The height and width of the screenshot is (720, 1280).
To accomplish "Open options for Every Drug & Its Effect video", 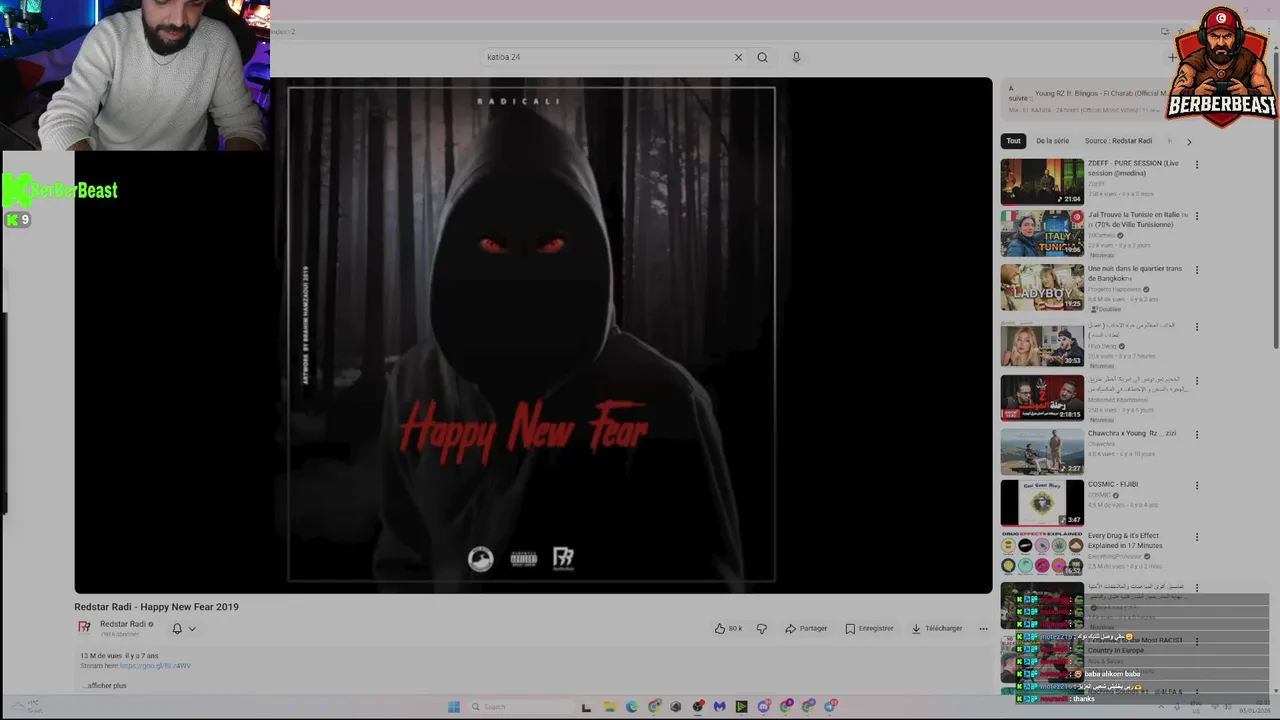I will point(1197,537).
